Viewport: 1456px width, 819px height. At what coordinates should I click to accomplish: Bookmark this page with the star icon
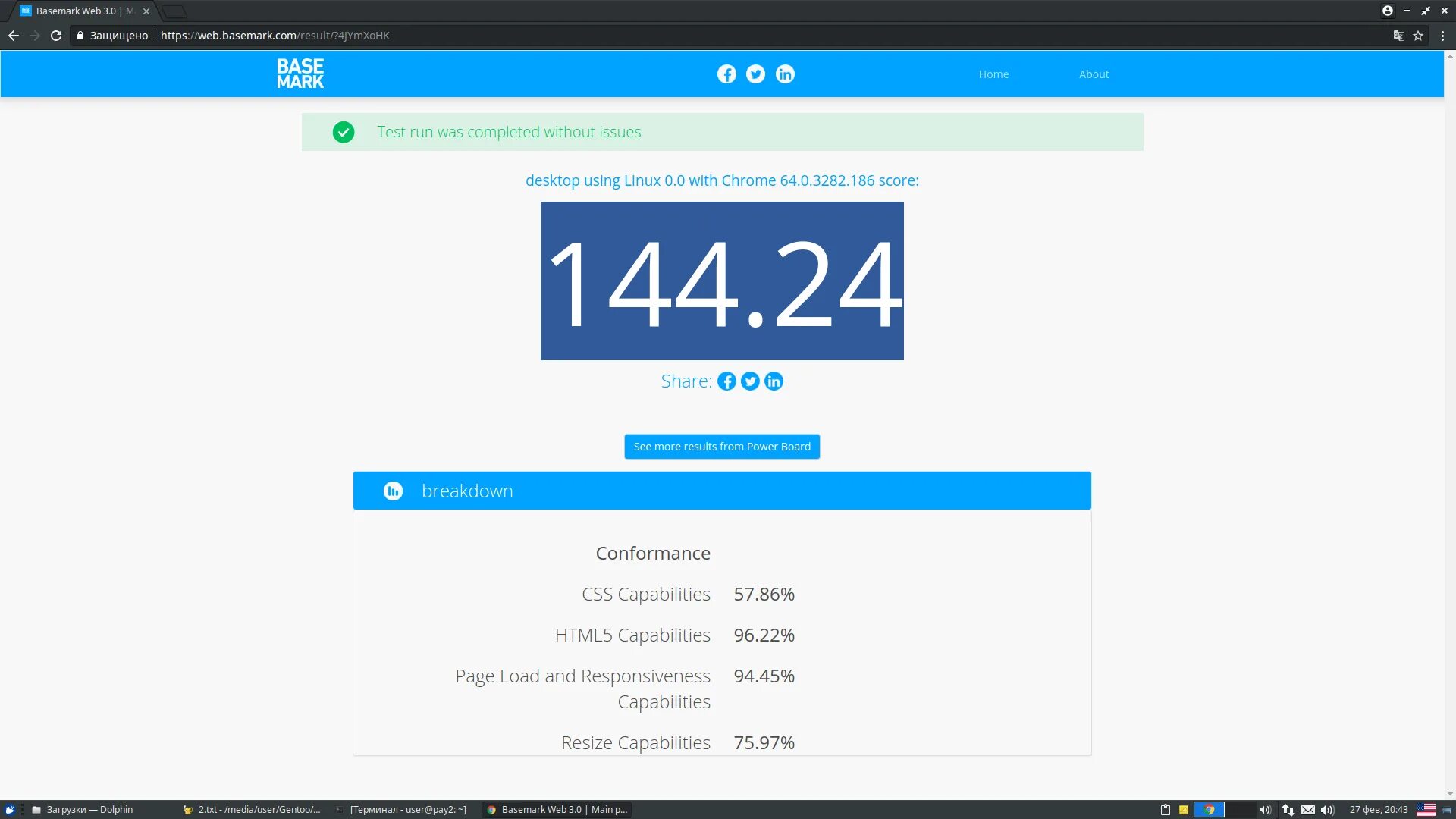click(x=1418, y=36)
